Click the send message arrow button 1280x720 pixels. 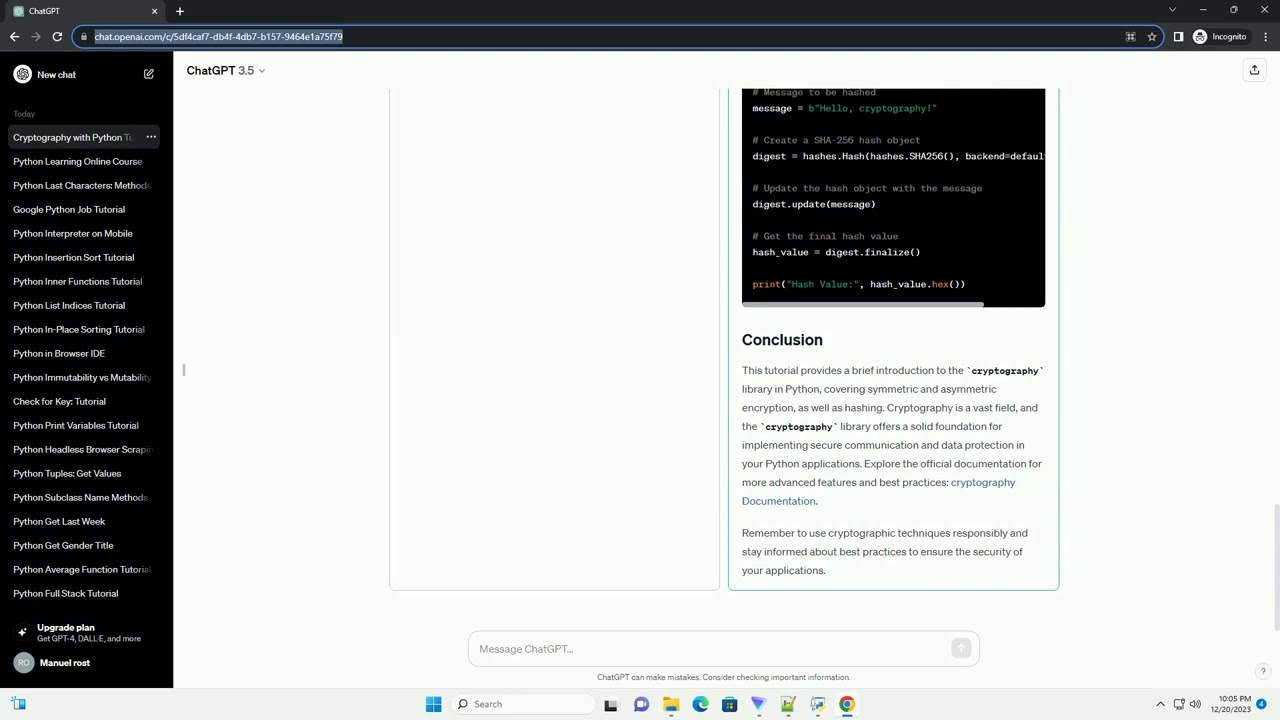(961, 649)
